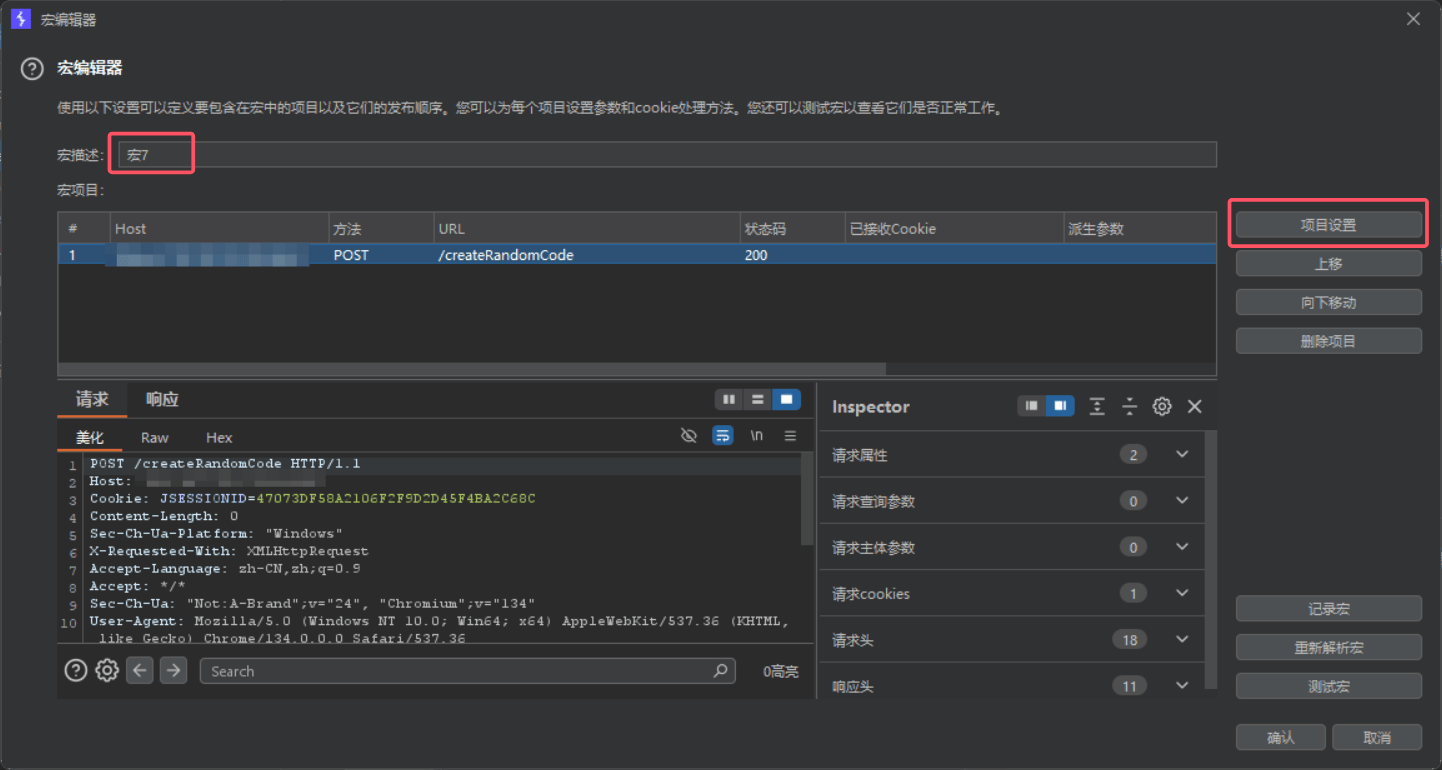Screen dimensions: 1442x770
Task: Open the message editor hamburger menu
Action: coord(790,436)
